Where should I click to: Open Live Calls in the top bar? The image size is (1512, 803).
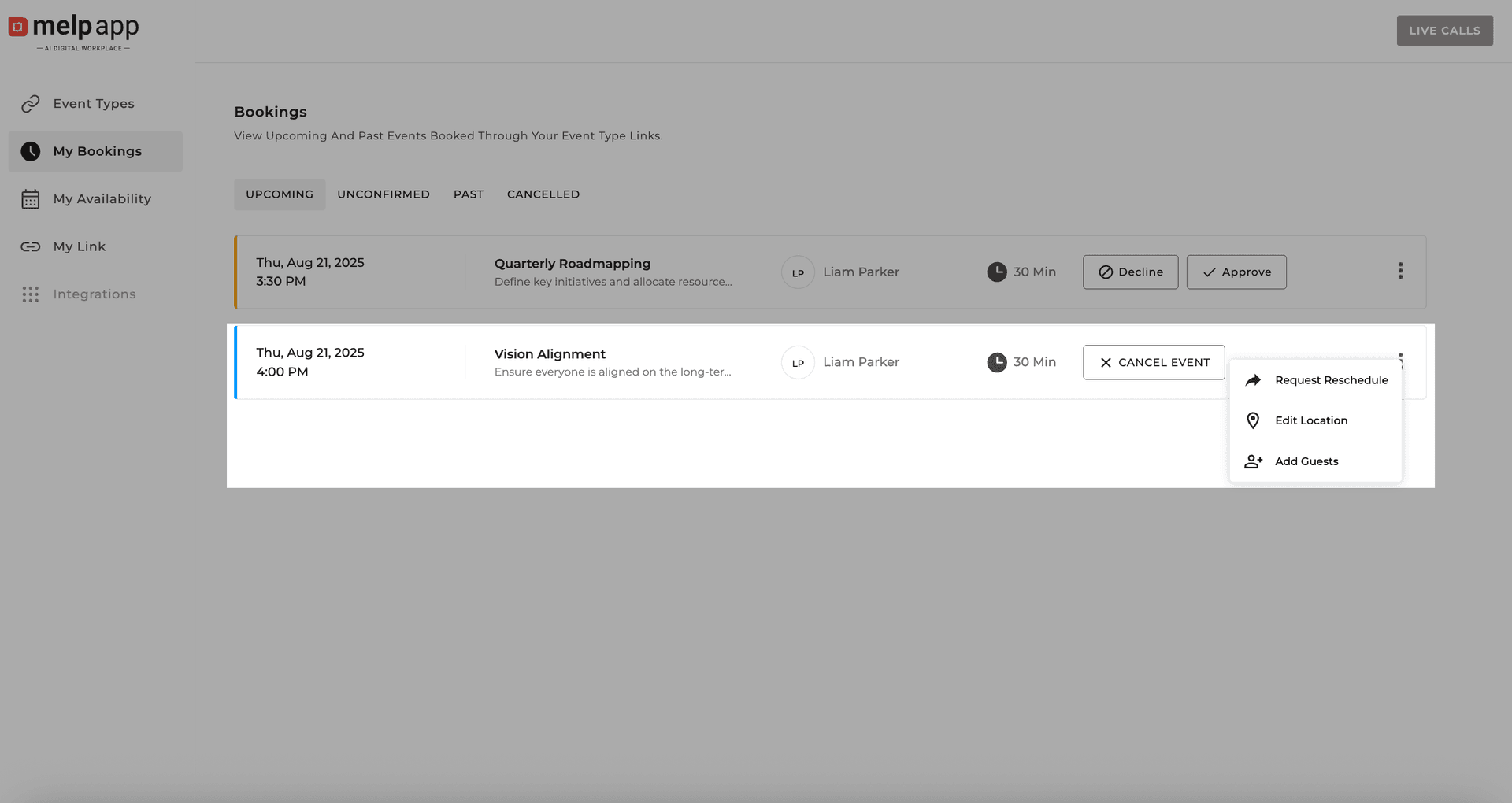[1444, 30]
